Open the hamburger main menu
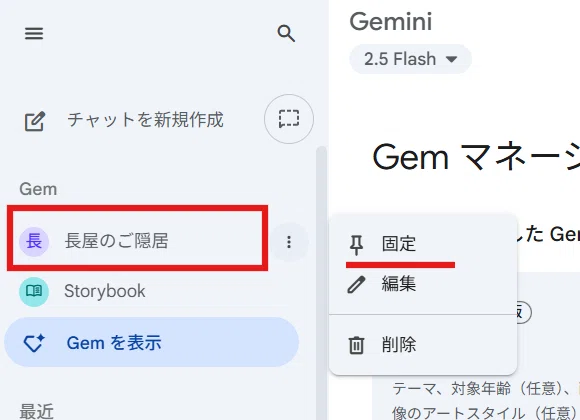This screenshot has width=580, height=420. point(34,34)
